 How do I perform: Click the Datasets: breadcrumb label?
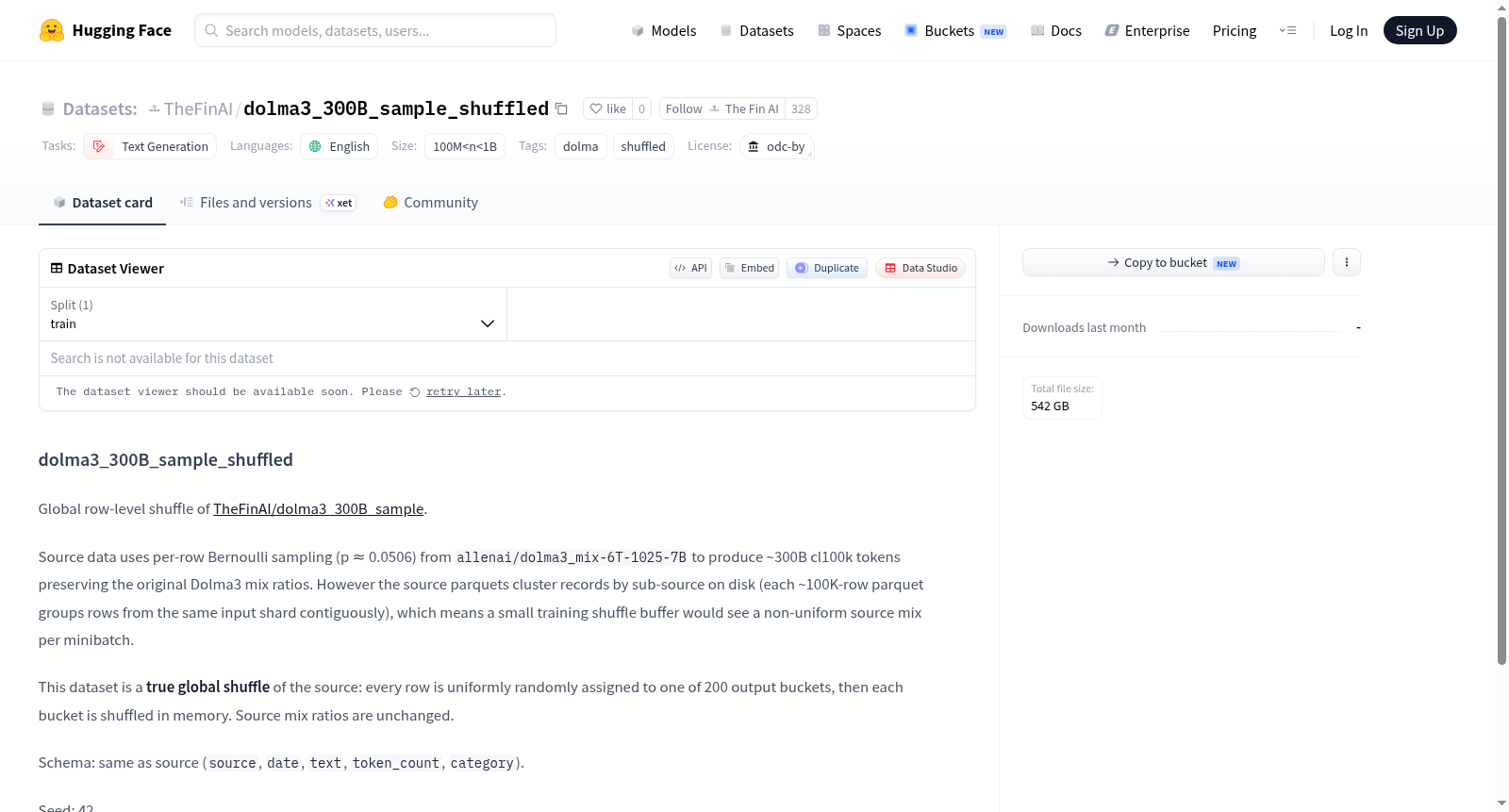(100, 109)
